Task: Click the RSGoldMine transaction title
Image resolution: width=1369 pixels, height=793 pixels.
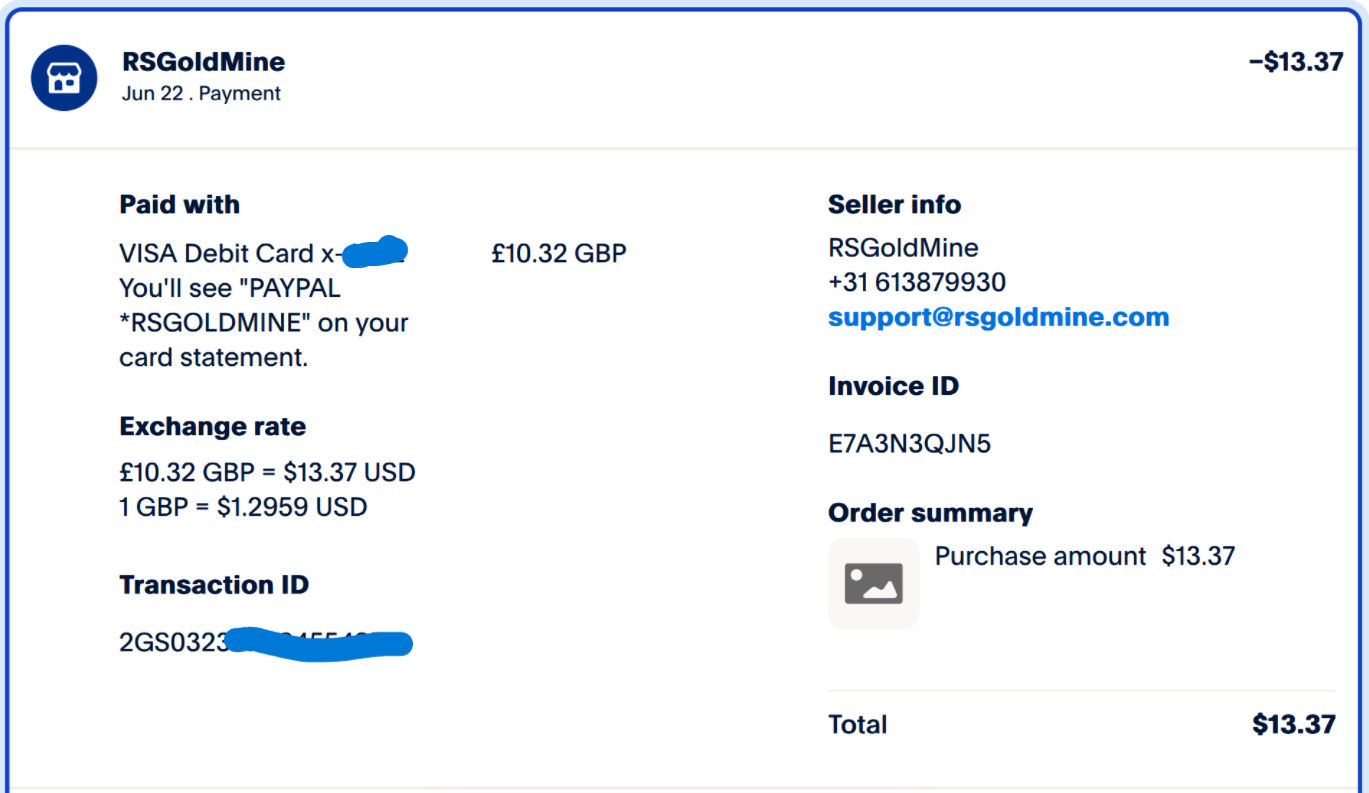Action: pos(203,62)
